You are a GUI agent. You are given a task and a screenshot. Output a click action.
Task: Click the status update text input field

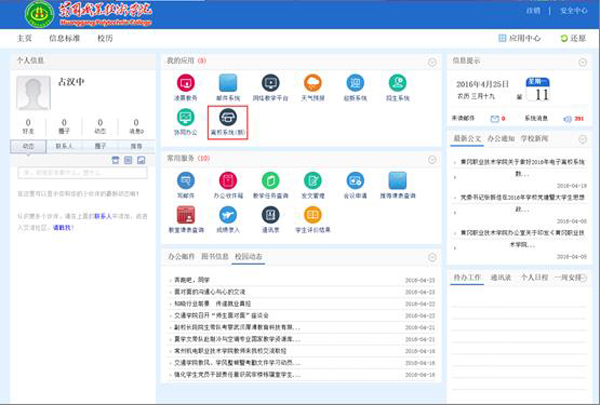(x=80, y=174)
